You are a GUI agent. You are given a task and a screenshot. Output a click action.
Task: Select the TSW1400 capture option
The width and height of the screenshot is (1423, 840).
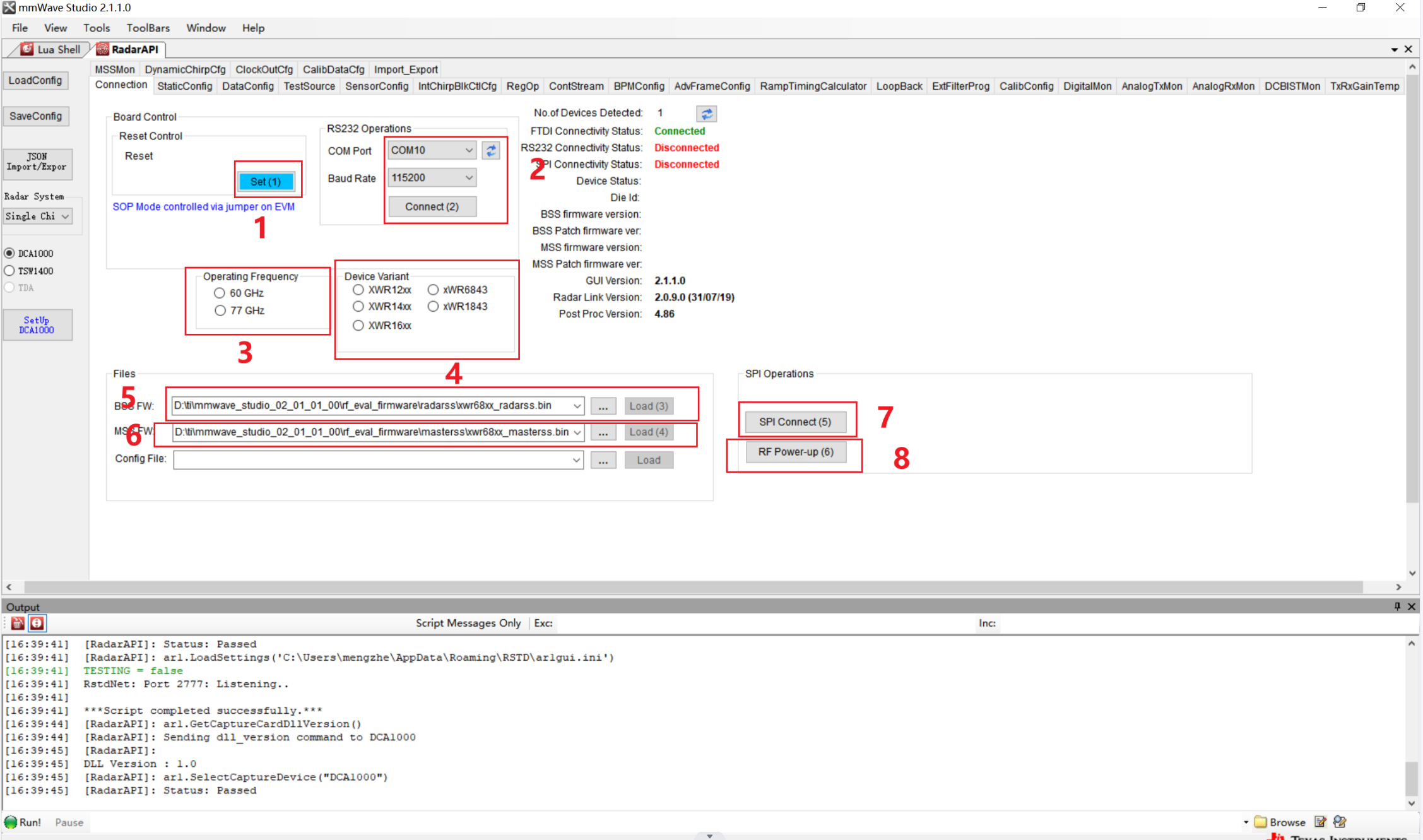point(10,271)
